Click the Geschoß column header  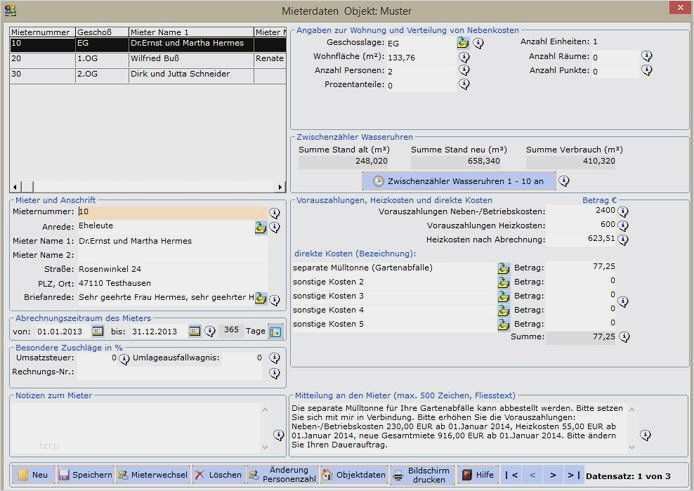[102, 32]
